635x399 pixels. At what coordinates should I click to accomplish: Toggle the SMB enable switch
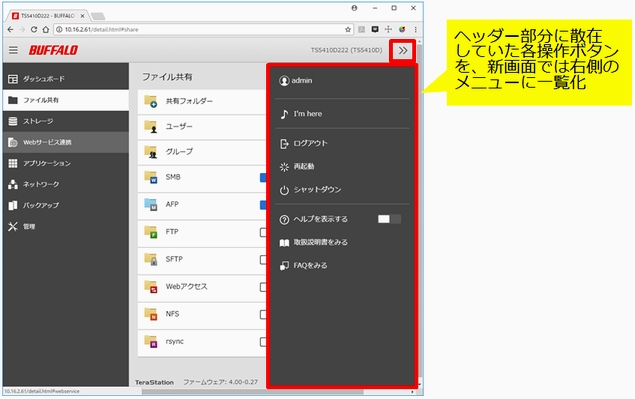point(263,177)
